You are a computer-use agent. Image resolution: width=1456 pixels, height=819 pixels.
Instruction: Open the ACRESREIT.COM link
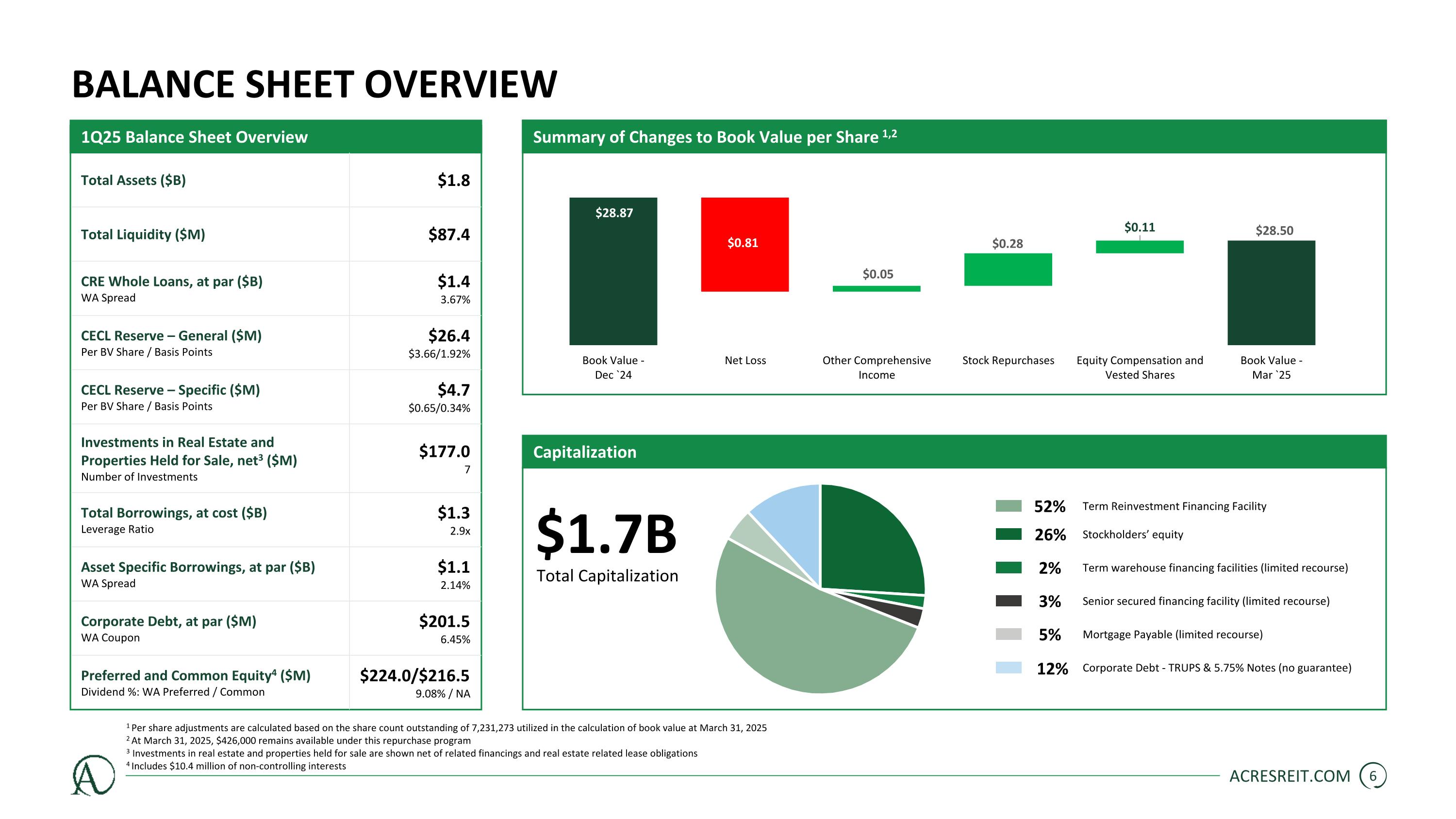pyautogui.click(x=1290, y=776)
